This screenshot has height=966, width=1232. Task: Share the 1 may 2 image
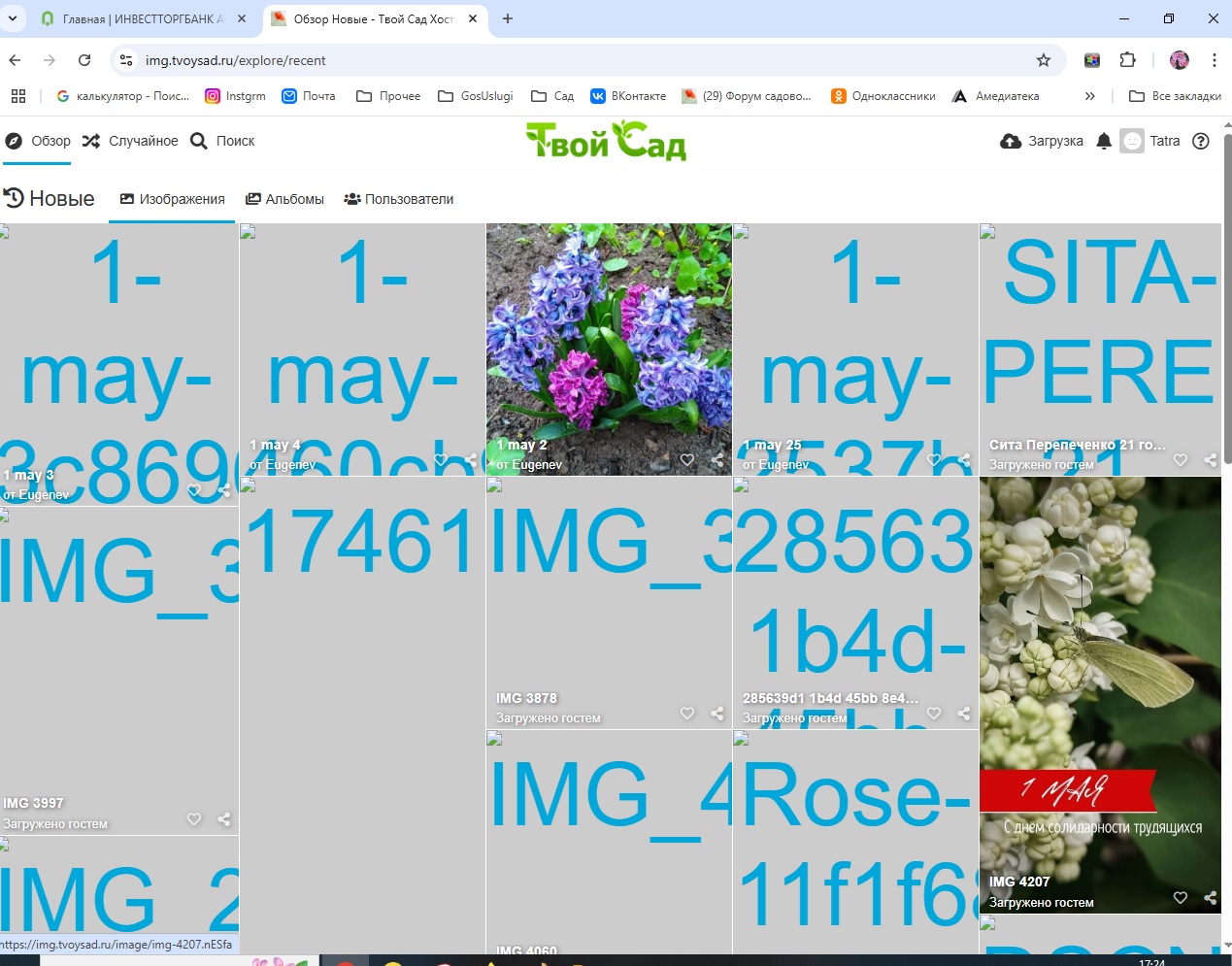[x=717, y=459]
